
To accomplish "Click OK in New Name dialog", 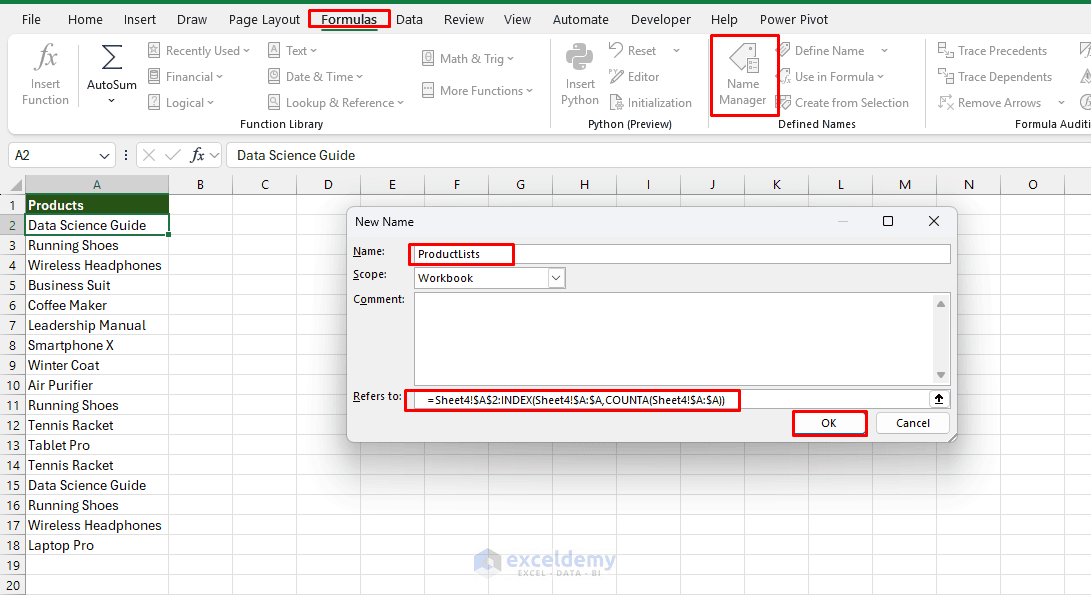I will pos(829,423).
